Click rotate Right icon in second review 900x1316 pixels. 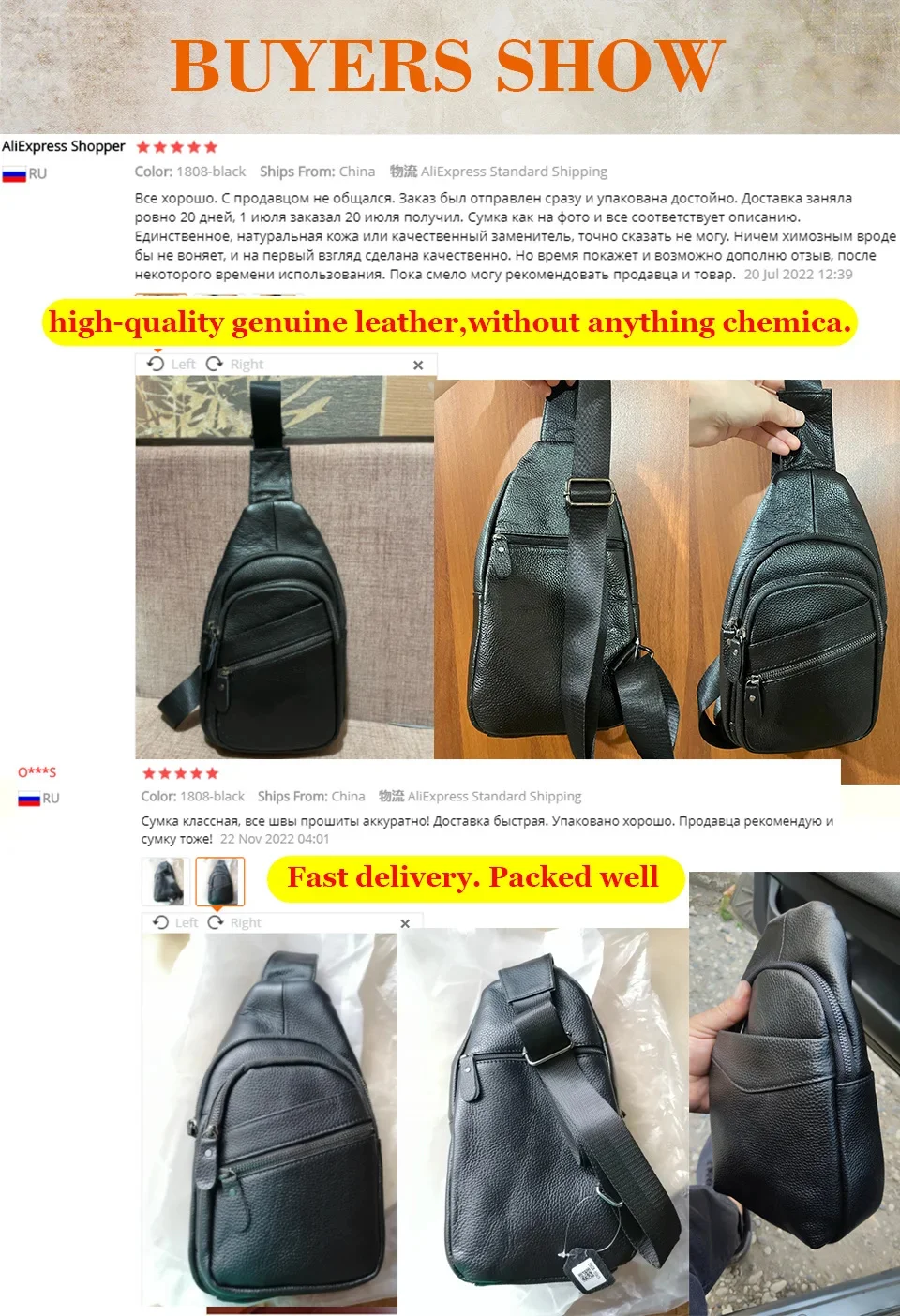pos(216,922)
